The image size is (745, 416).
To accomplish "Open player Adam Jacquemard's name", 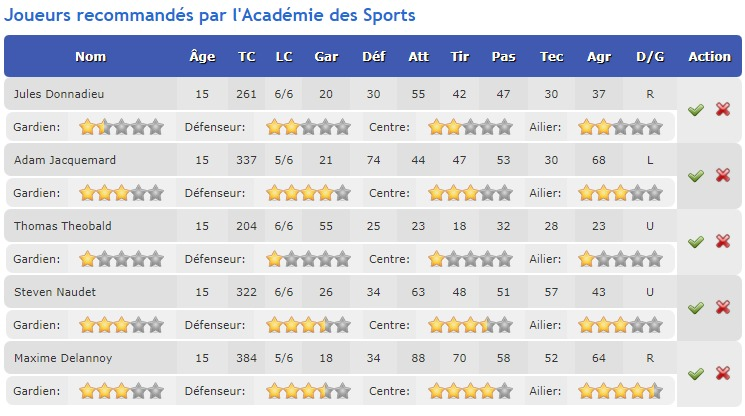I will point(65,160).
